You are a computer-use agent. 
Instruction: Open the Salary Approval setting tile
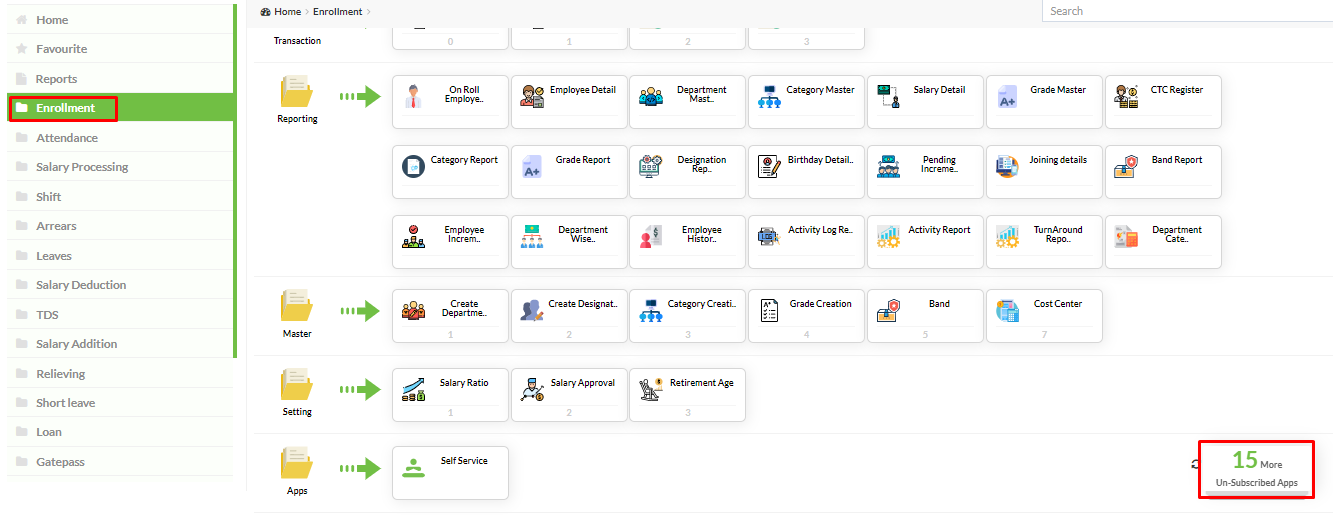(570, 395)
